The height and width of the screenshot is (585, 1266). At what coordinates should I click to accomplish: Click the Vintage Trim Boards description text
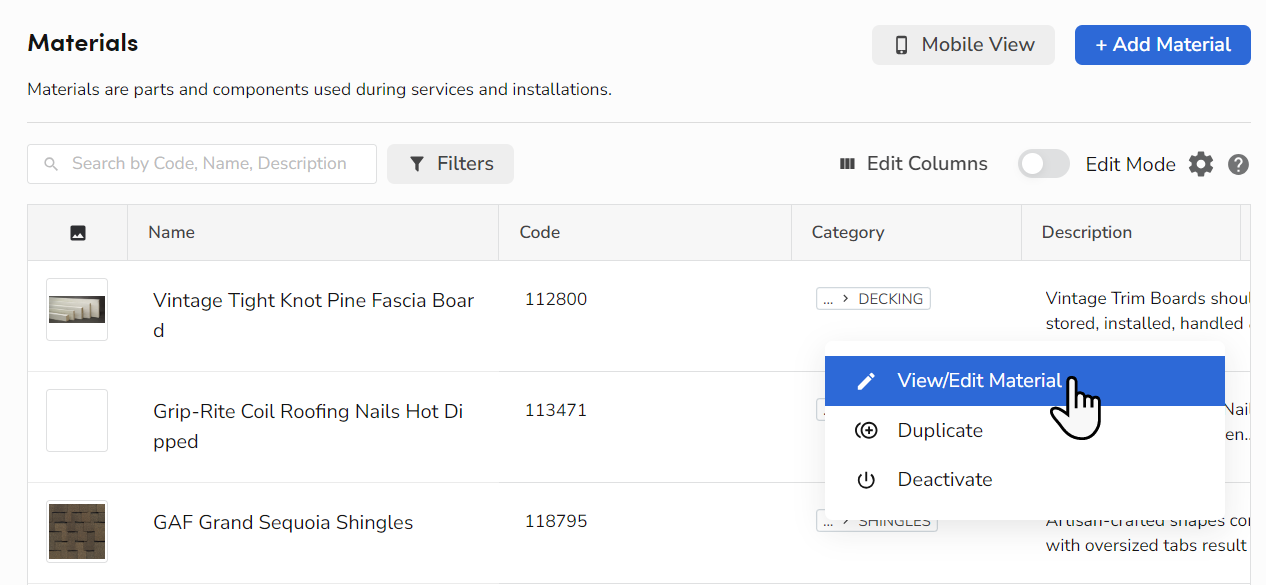click(1148, 311)
